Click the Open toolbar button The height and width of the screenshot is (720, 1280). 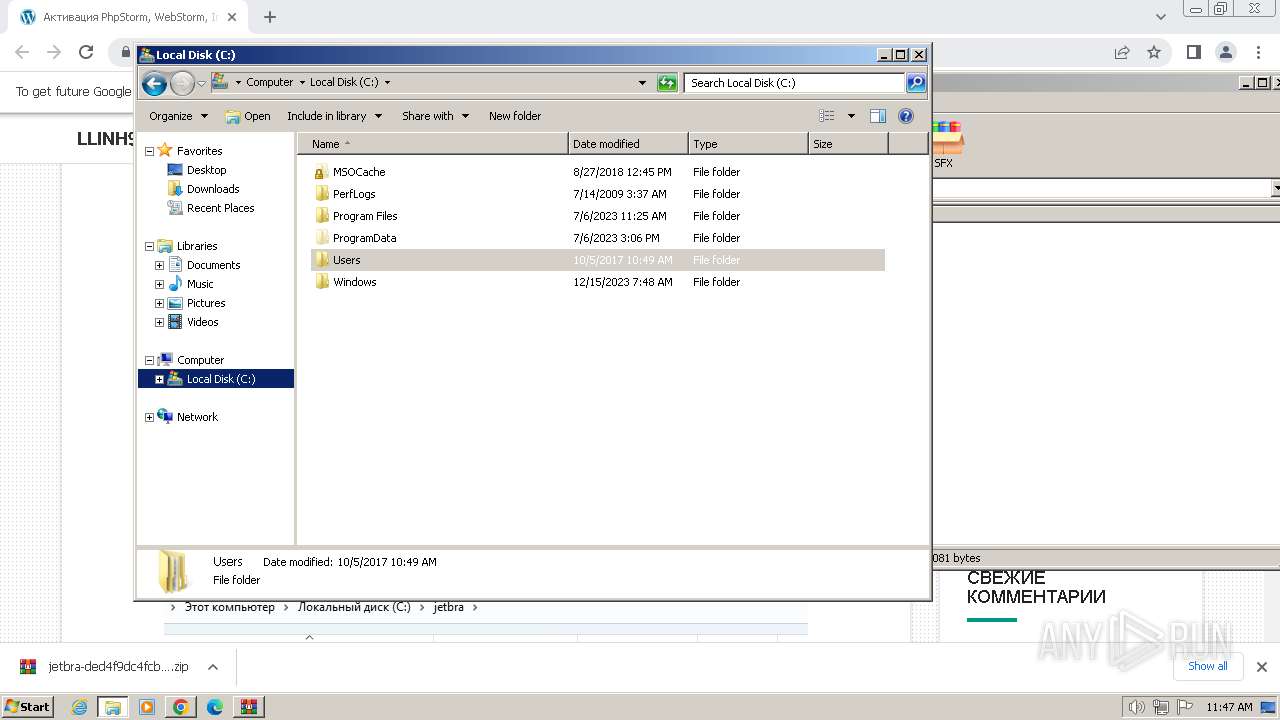pos(248,116)
